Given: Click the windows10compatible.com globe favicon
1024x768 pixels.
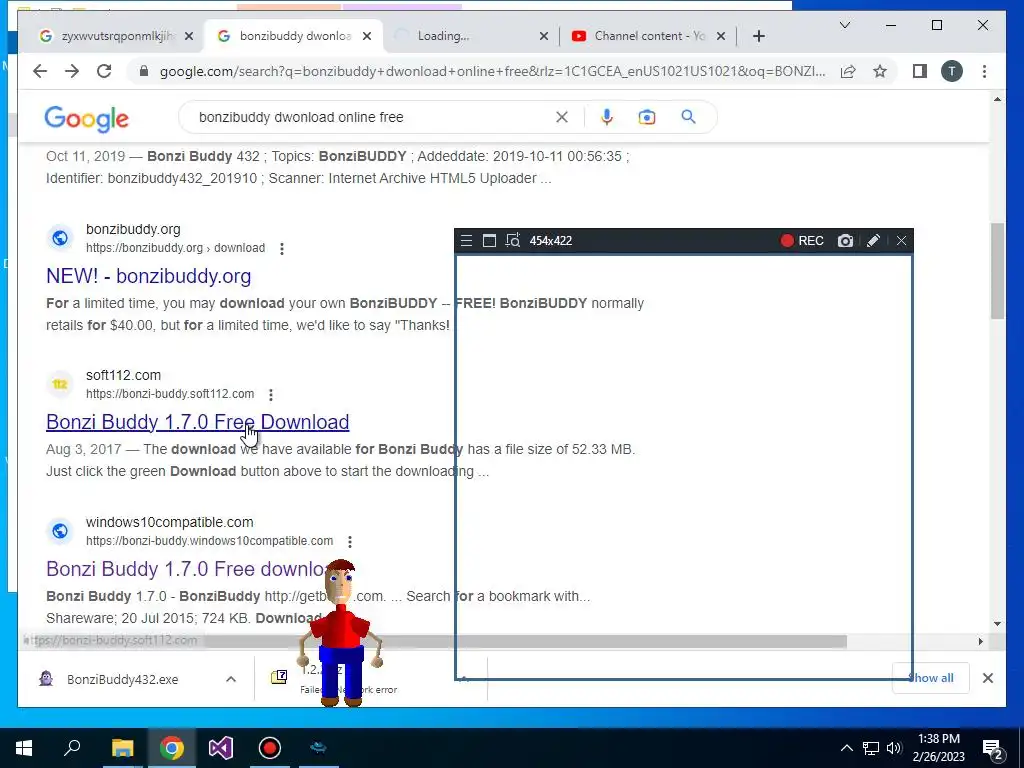Looking at the screenshot, I should tap(59, 530).
